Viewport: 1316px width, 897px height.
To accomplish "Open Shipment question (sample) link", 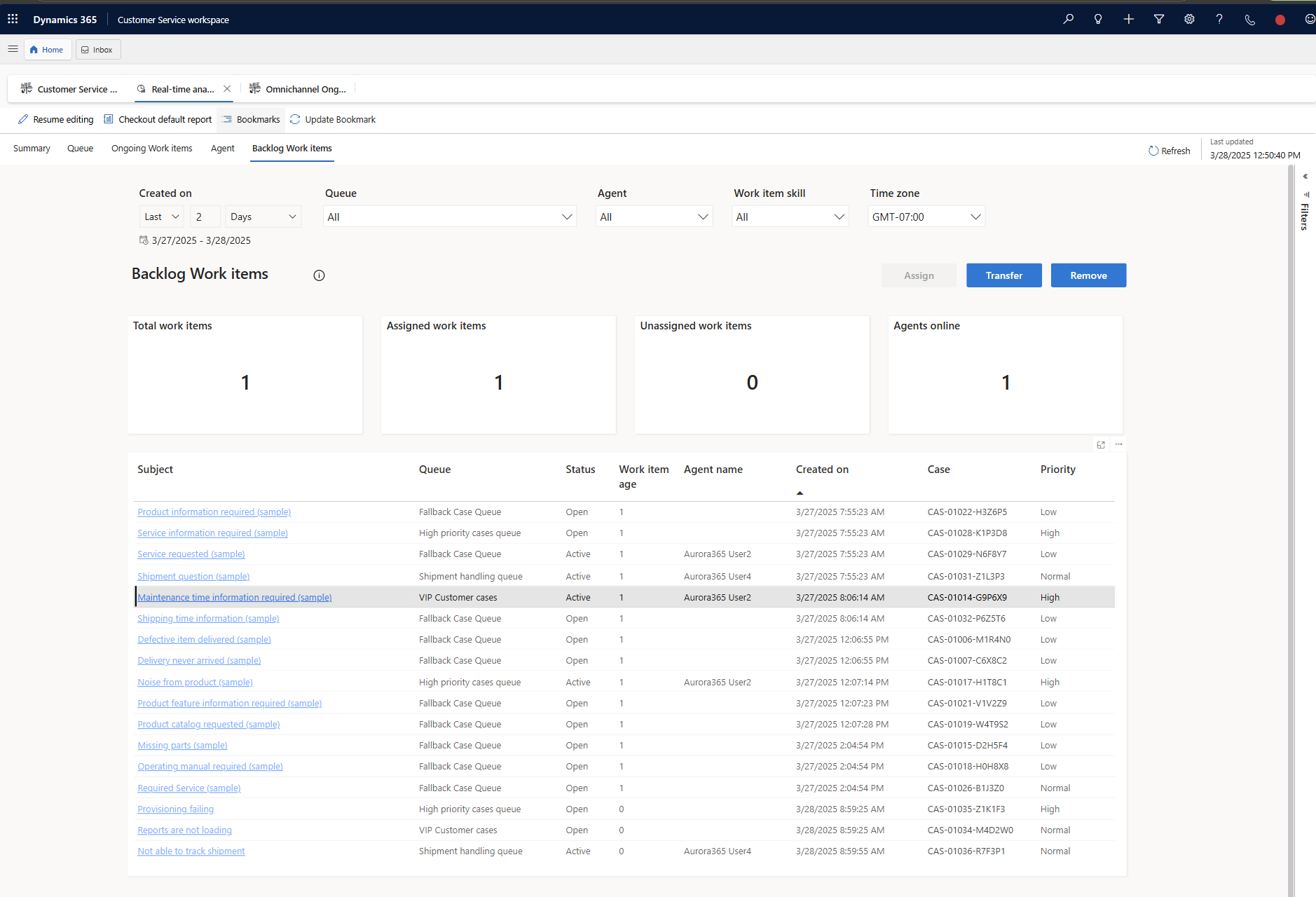I will (193, 577).
